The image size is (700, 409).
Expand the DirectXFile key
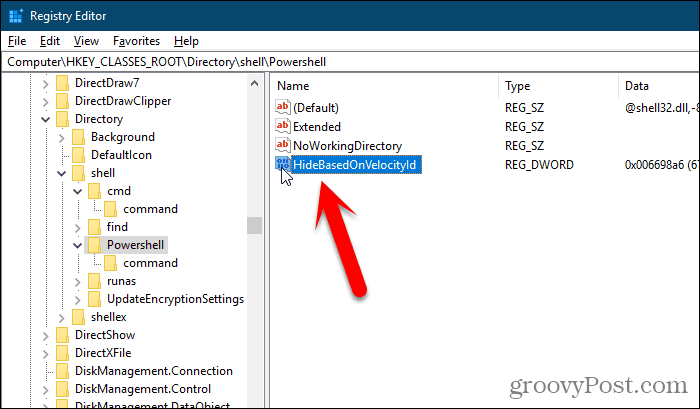(x=46, y=353)
